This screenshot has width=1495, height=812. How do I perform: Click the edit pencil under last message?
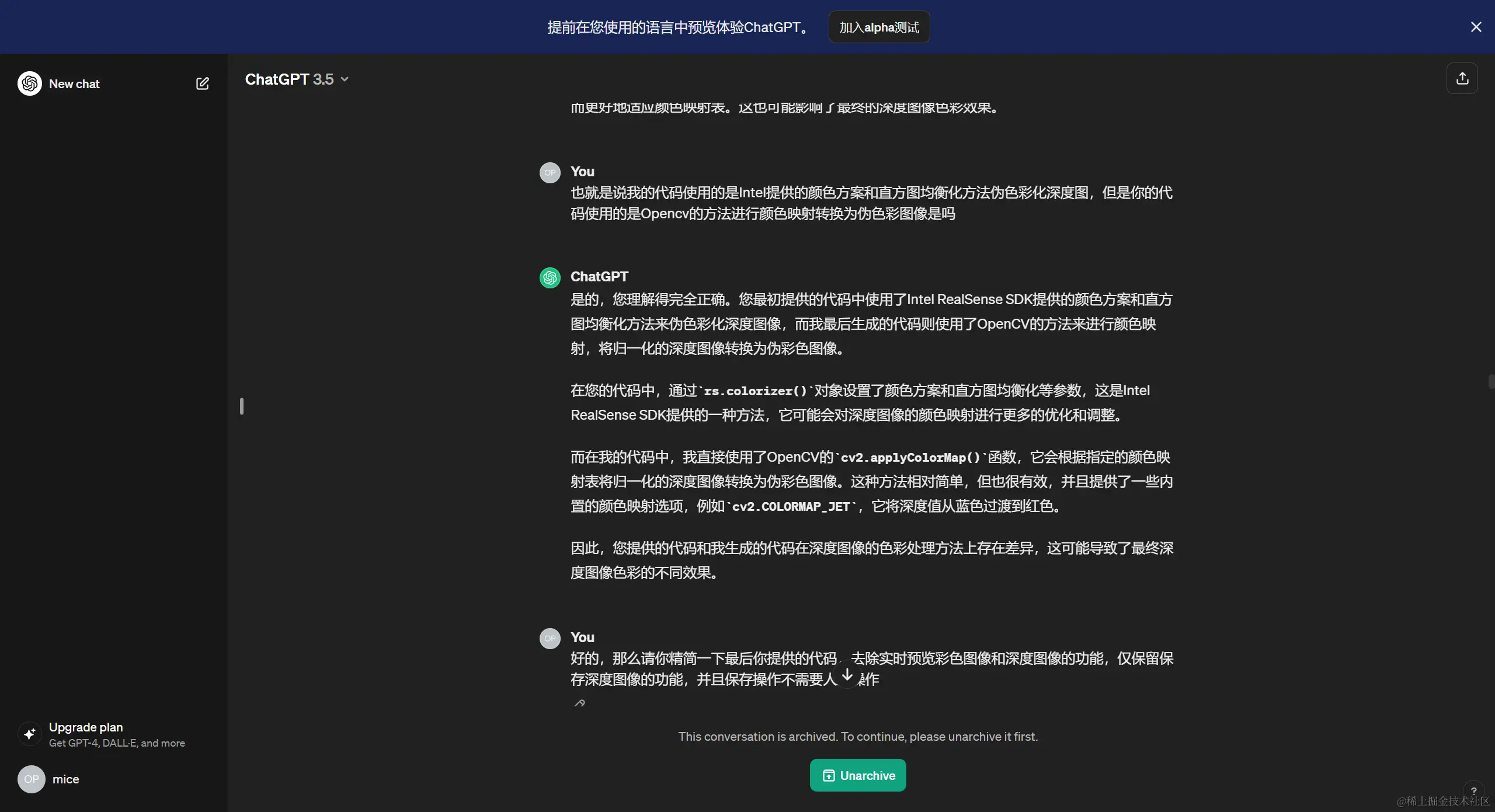coord(579,703)
